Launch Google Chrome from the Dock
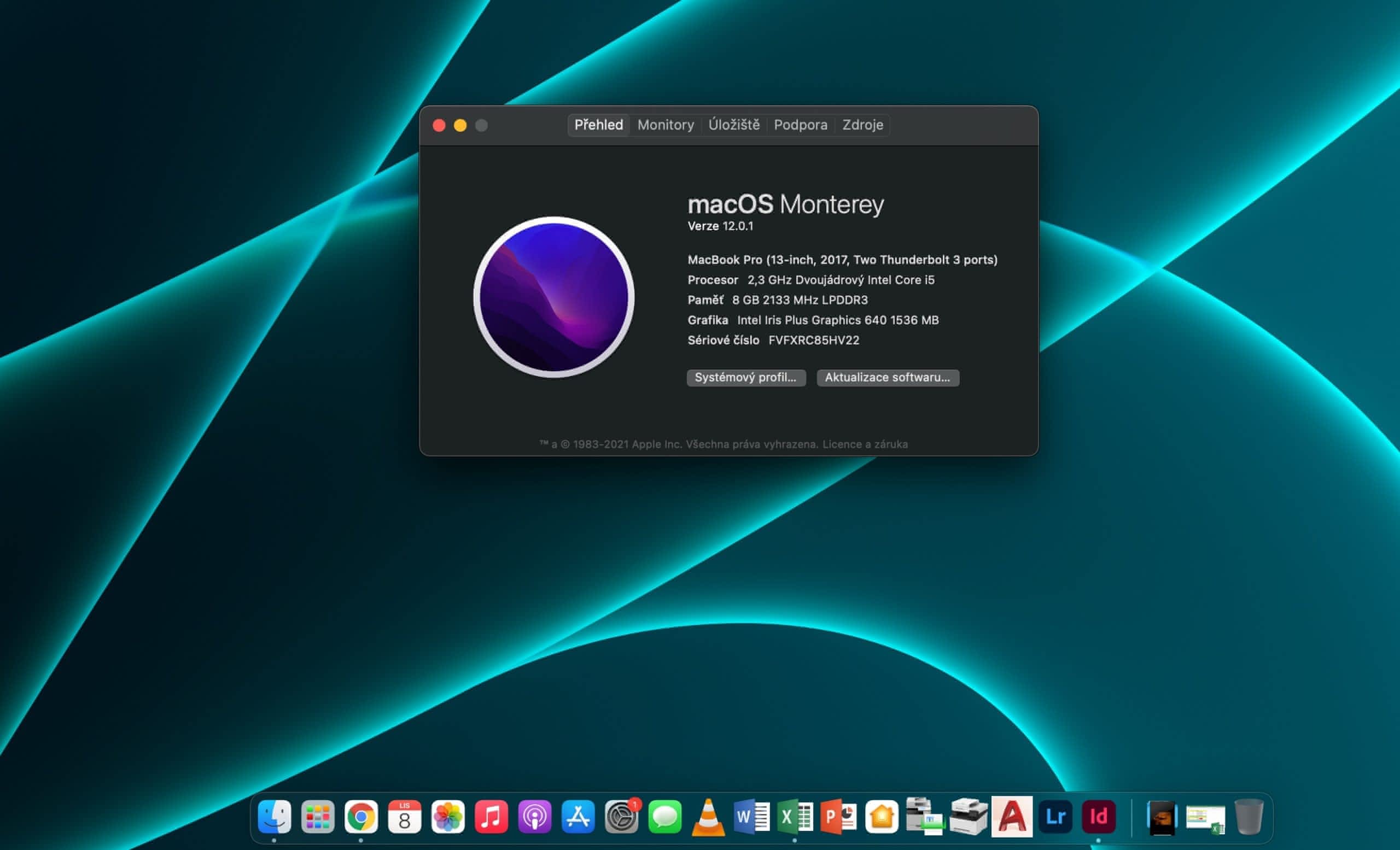Viewport: 1400px width, 850px height. coord(361,817)
